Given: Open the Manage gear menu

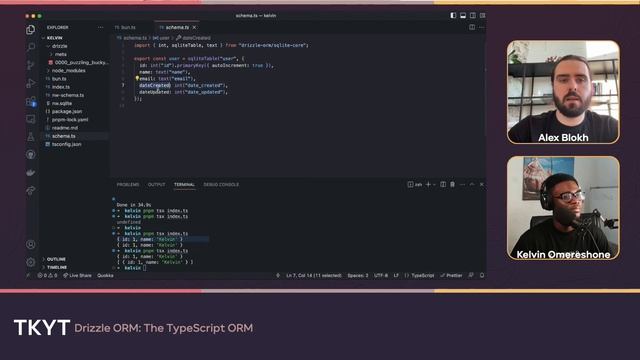Looking at the screenshot, I should coord(31,262).
